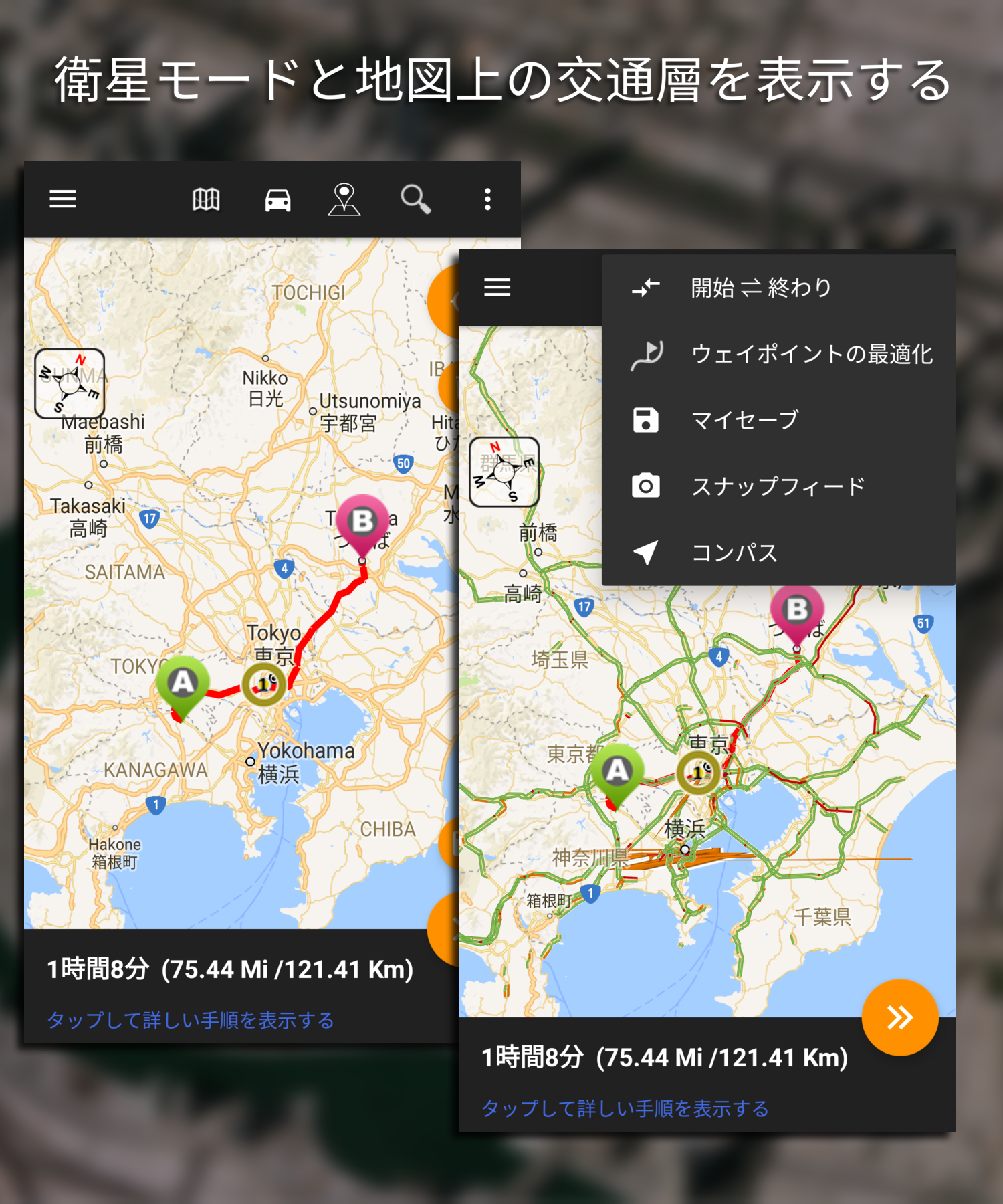Tap the route 51 shield on the right map
This screenshot has width=1003, height=1204.
pyautogui.click(x=923, y=623)
